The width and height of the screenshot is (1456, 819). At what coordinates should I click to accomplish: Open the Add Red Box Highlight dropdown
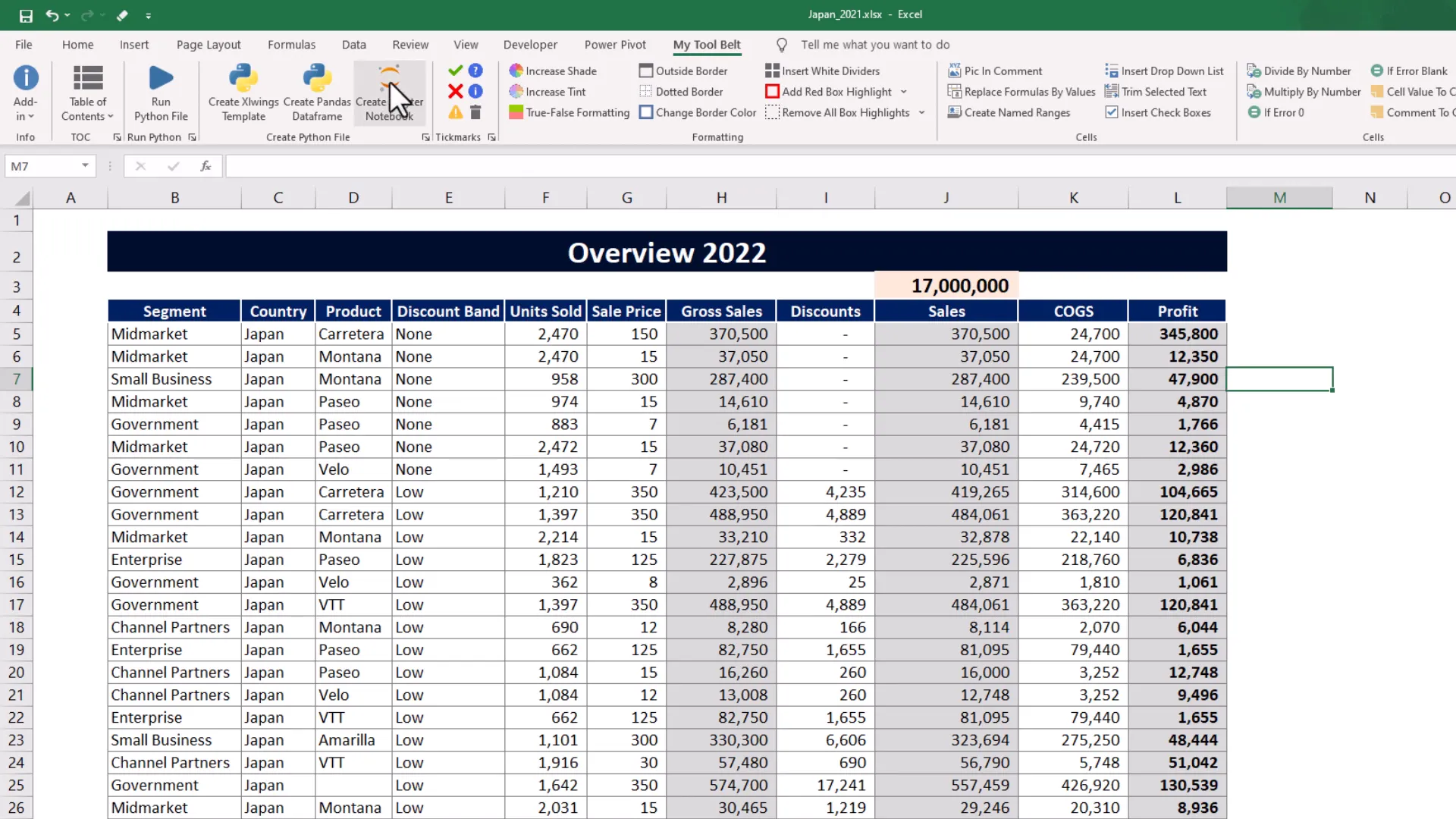904,92
